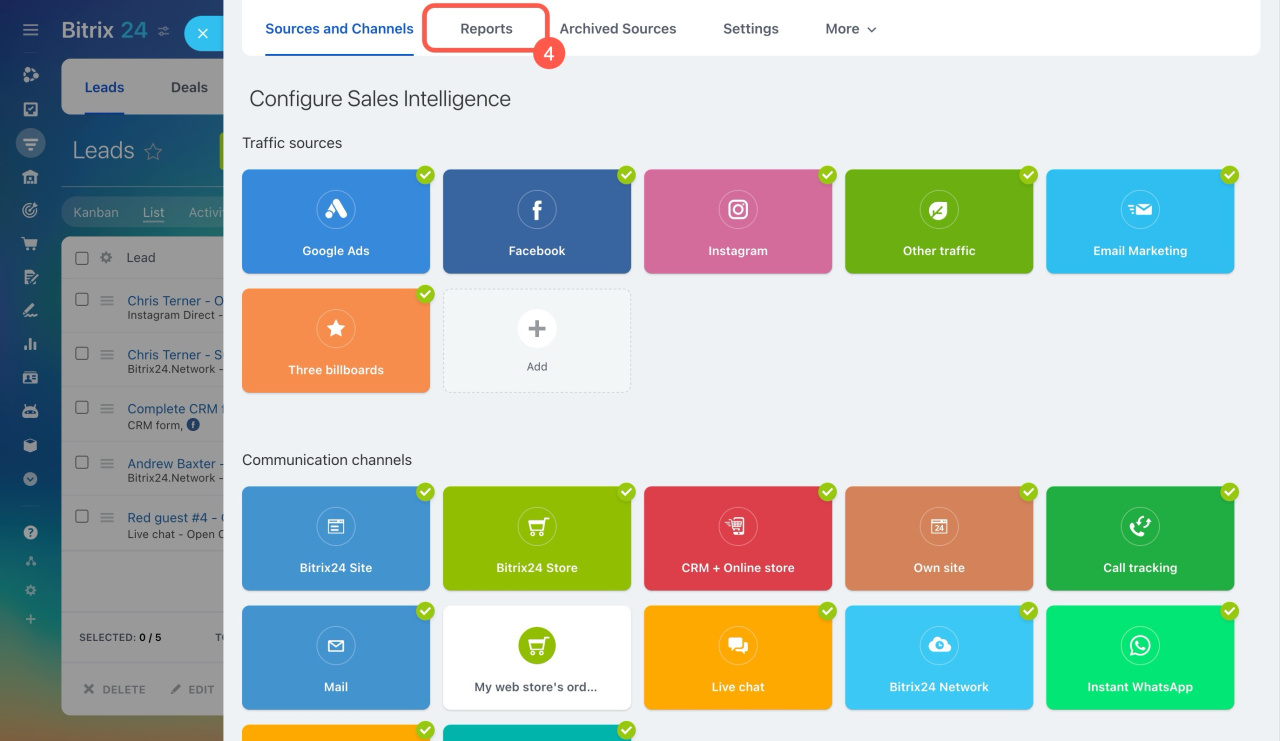This screenshot has width=1280, height=741.
Task: Switch to Kanban view
Action: (x=96, y=212)
